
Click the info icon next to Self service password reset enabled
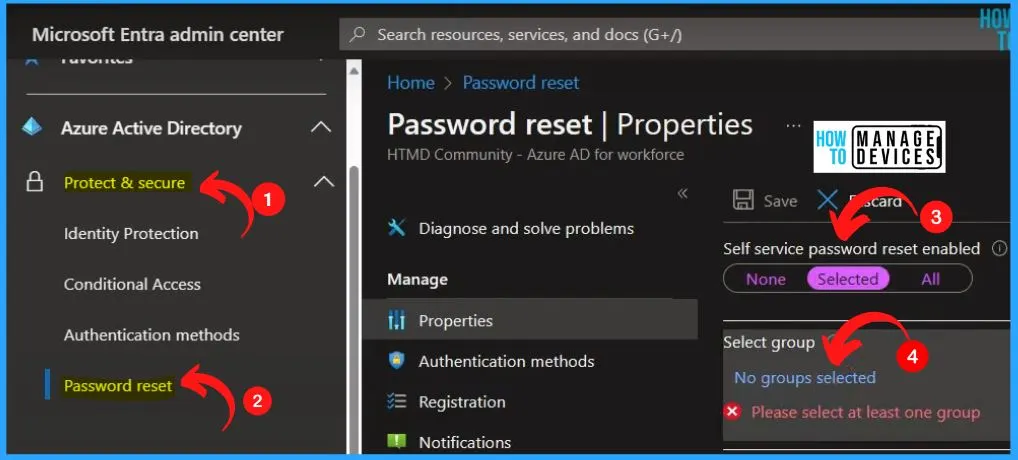(x=999, y=248)
